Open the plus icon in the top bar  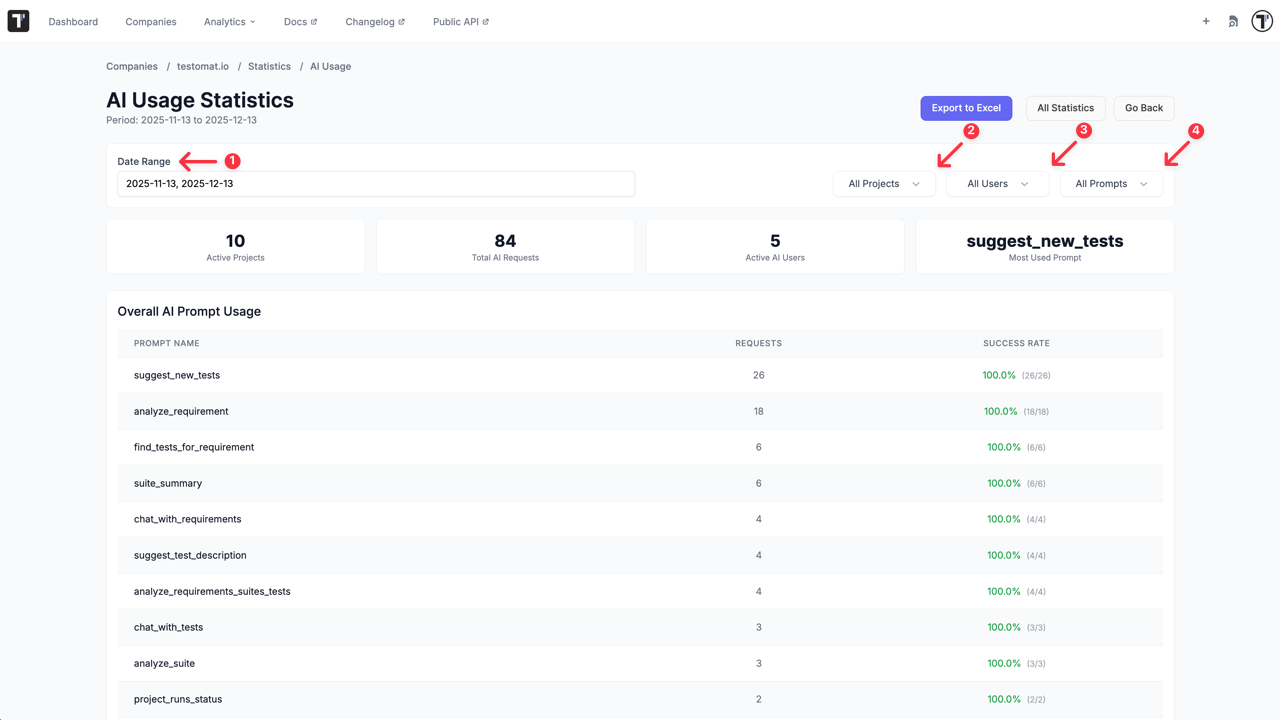(x=1206, y=20)
